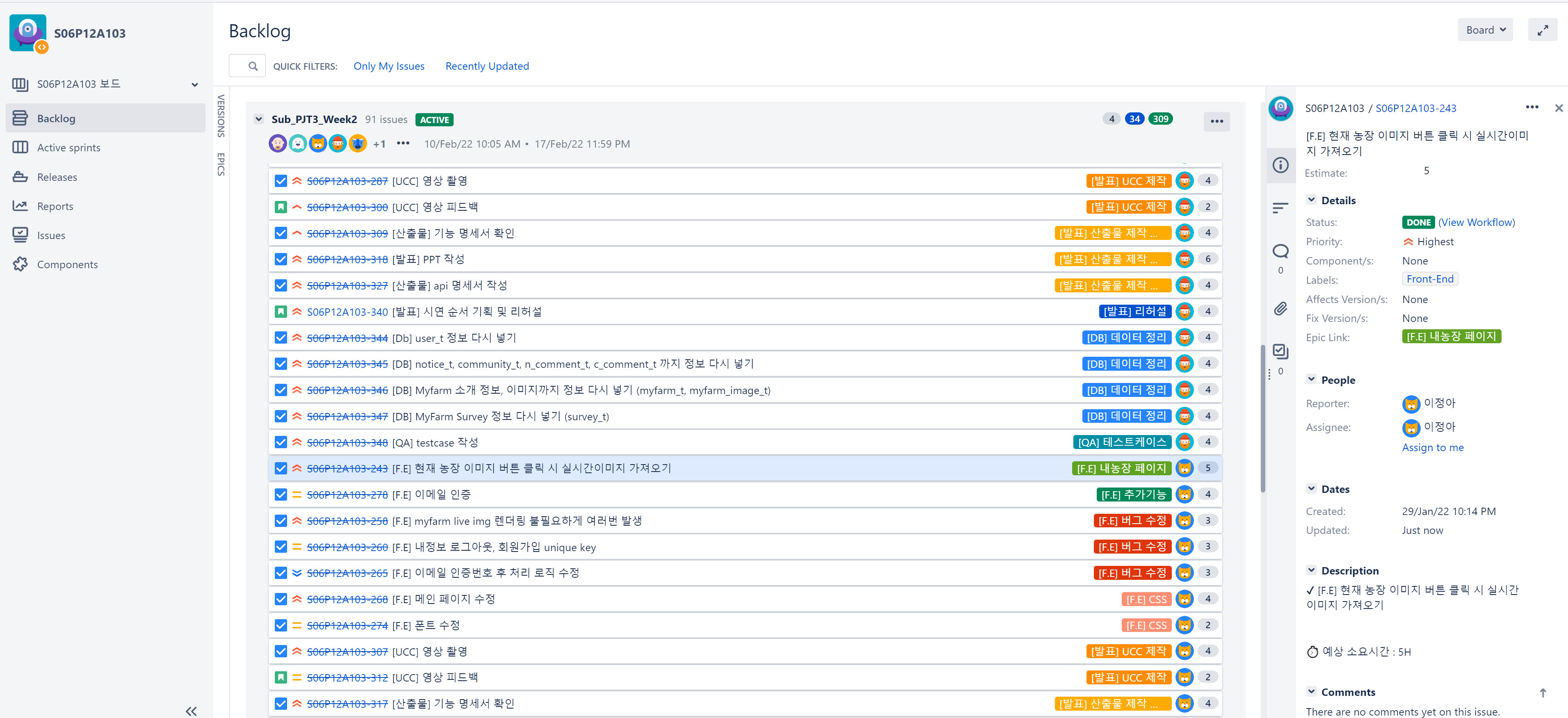The height and width of the screenshot is (718, 1568).
Task: Show issue details info icon
Action: click(x=1280, y=165)
